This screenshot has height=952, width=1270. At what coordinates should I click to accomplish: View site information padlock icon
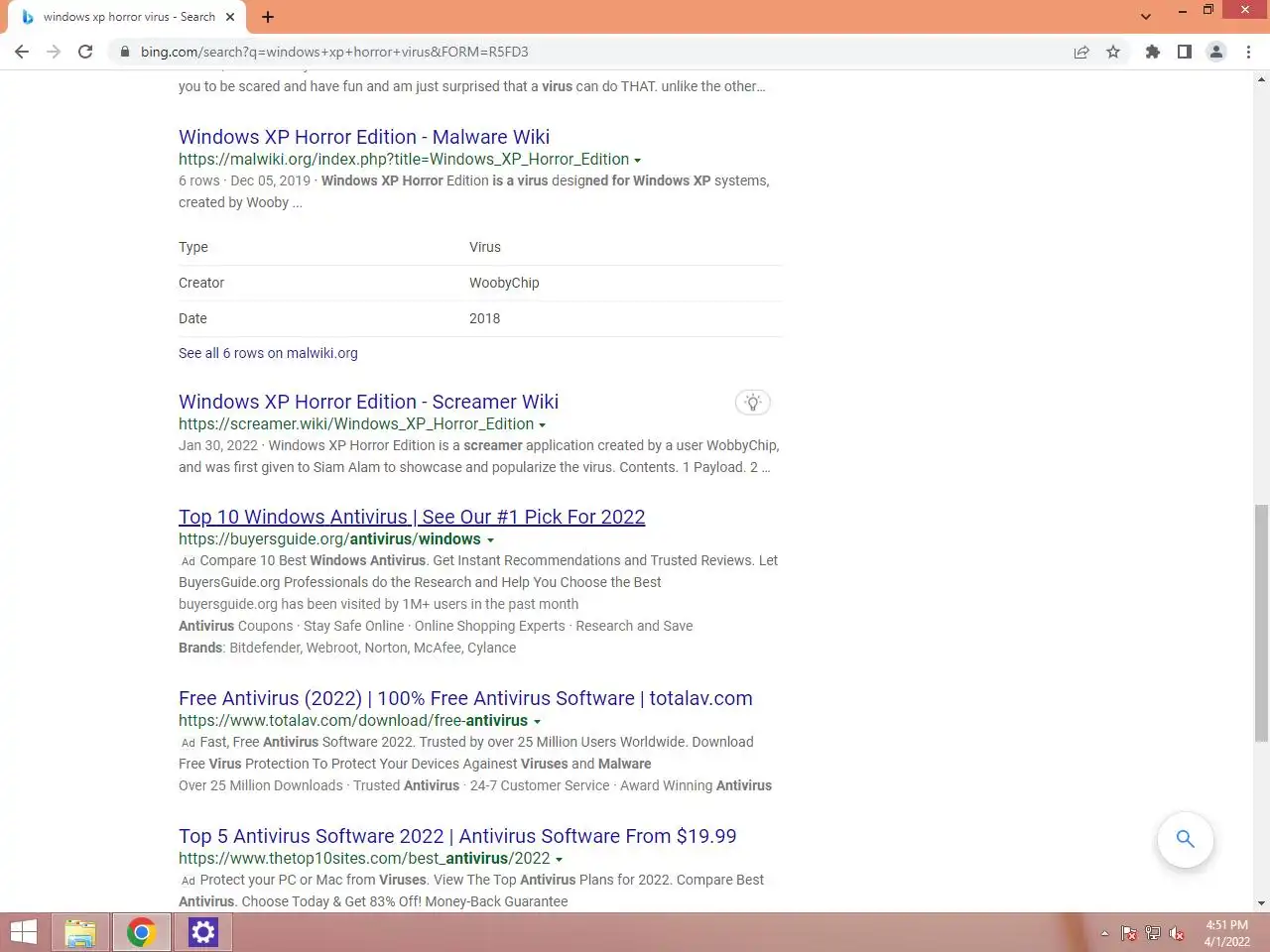coord(125,52)
